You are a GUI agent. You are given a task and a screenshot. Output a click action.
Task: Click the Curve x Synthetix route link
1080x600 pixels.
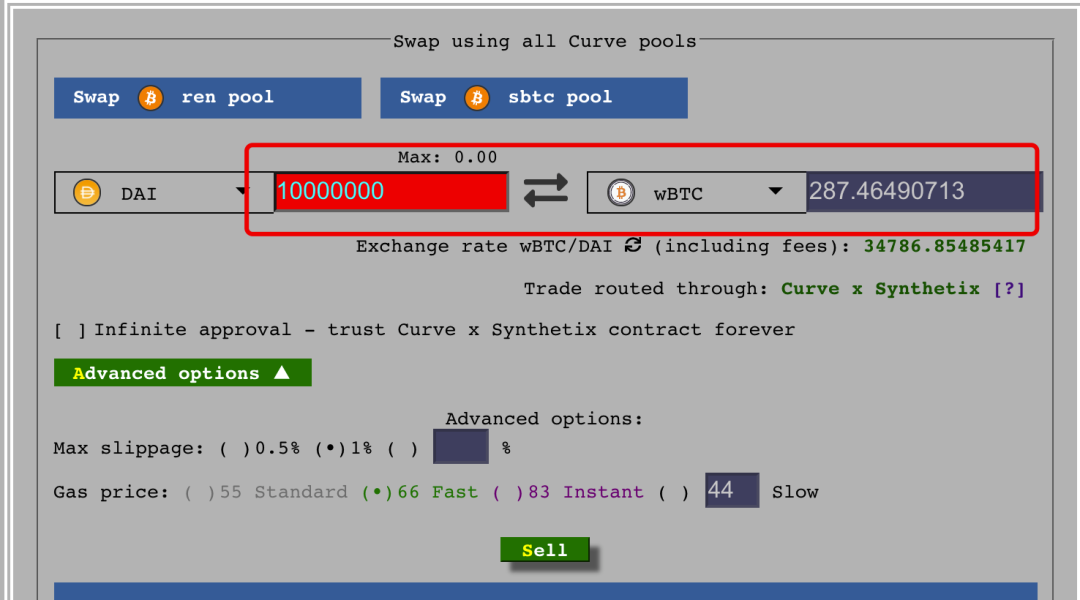point(880,289)
